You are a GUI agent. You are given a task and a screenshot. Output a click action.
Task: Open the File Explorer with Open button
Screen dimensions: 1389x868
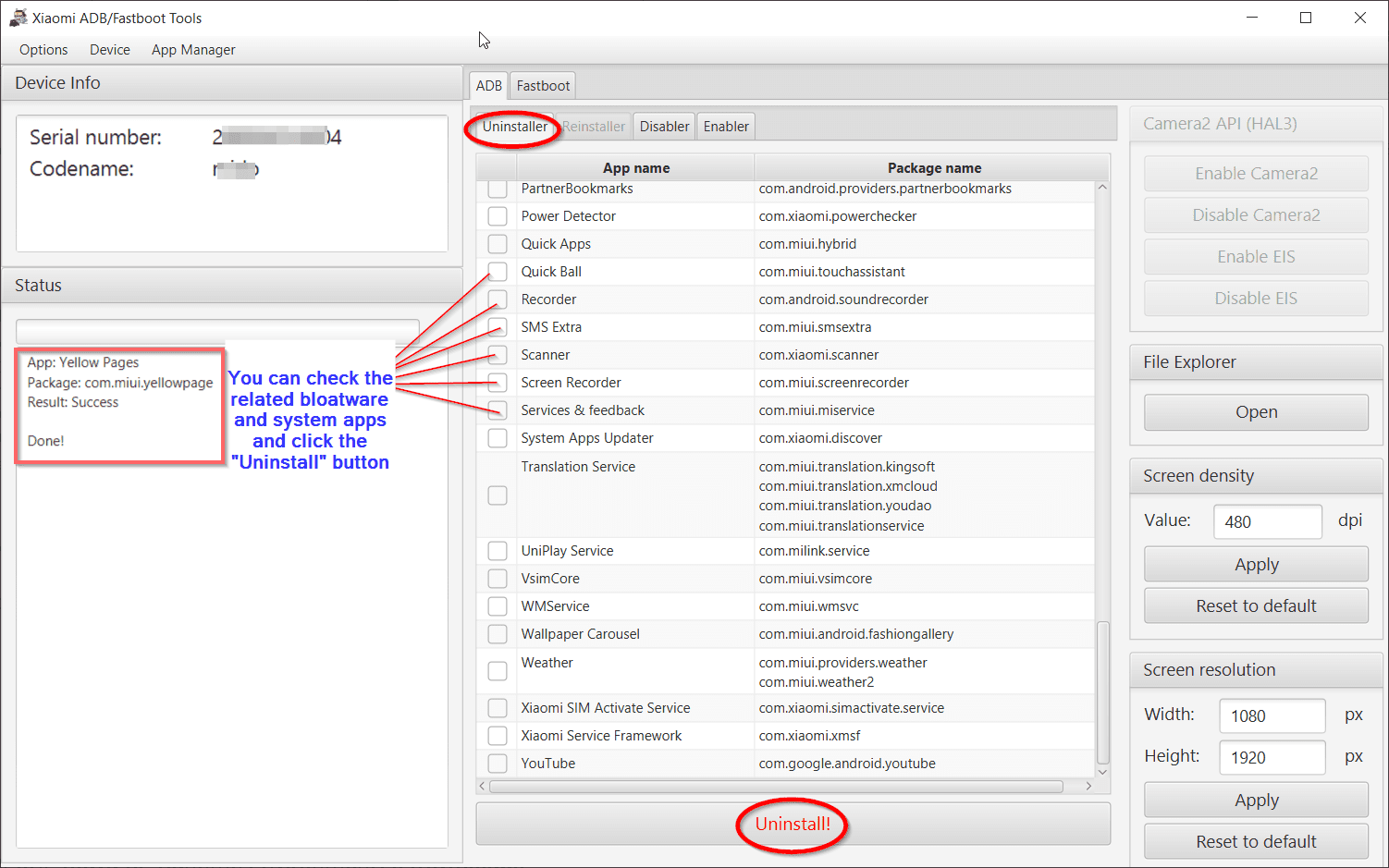(1256, 412)
